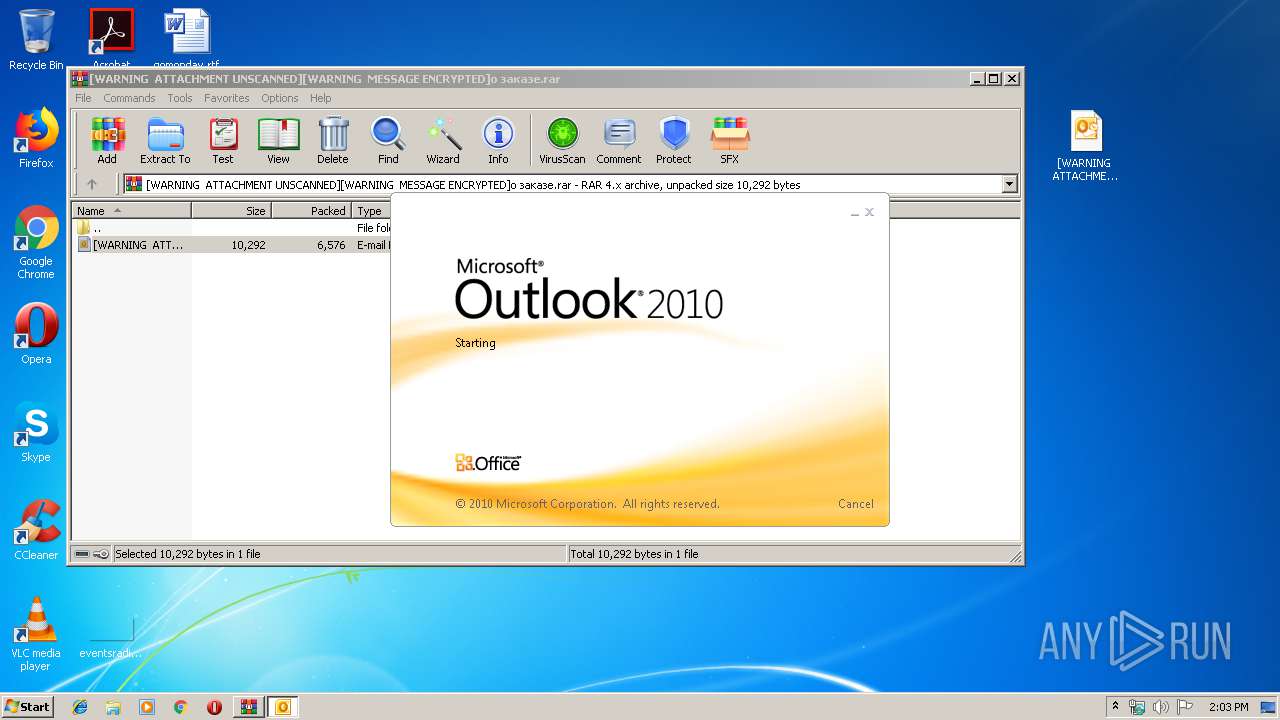Open Opera from taskbar
Screen dimensions: 1280x720
(x=214, y=707)
